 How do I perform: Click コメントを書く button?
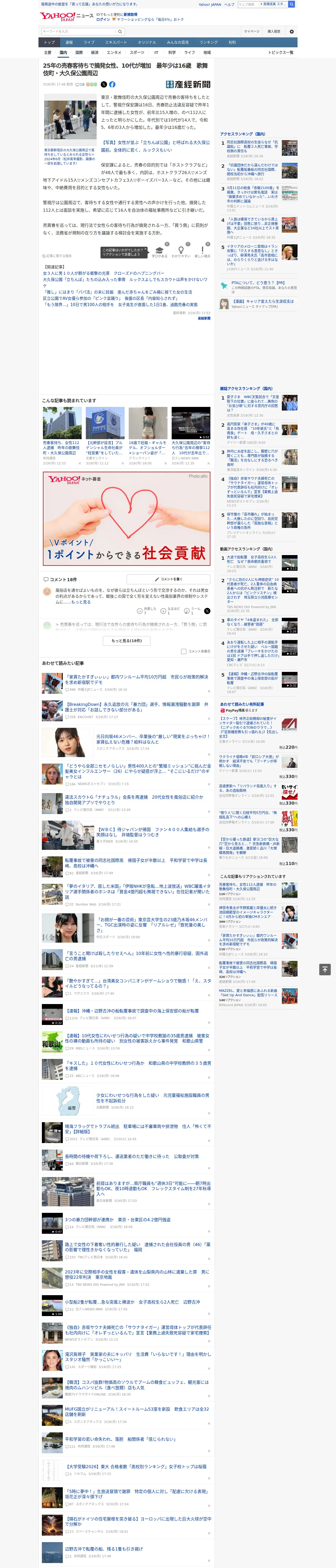pyautogui.click(x=169, y=579)
